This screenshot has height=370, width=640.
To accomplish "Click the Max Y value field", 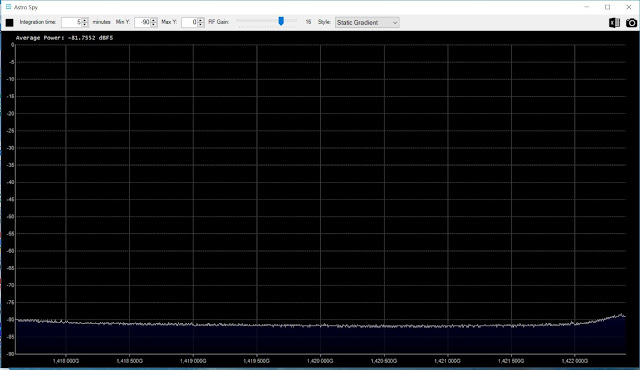I will [x=189, y=22].
